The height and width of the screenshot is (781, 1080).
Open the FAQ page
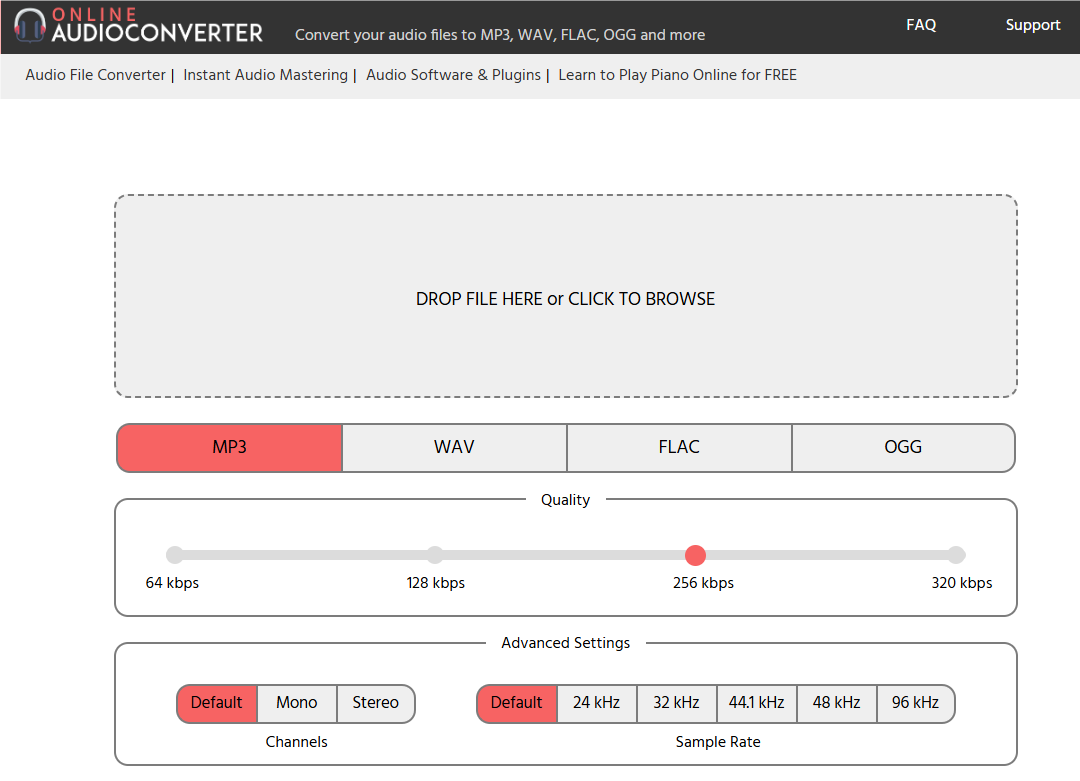921,25
